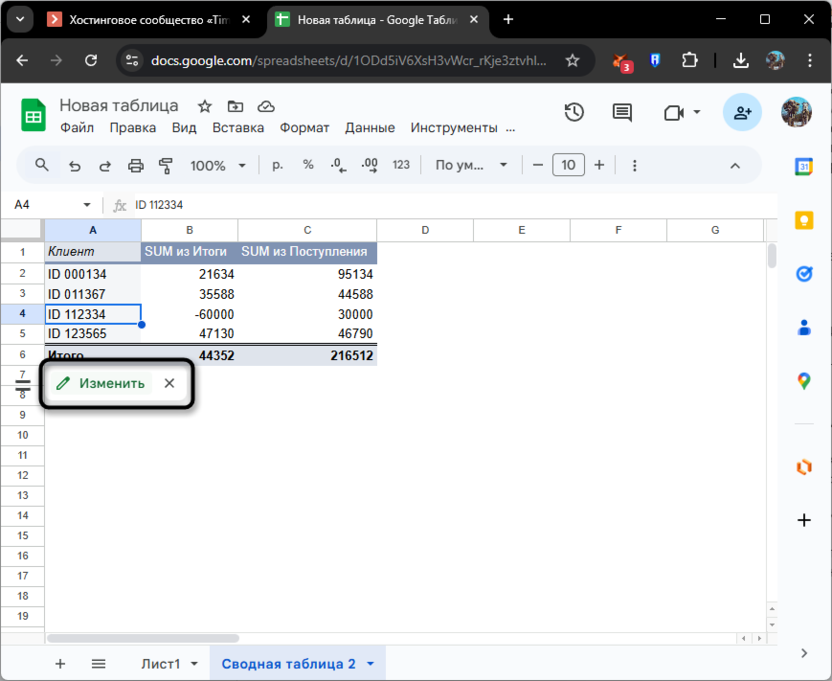Image resolution: width=832 pixels, height=681 pixels.
Task: Click the Print icon
Action: tap(136, 165)
